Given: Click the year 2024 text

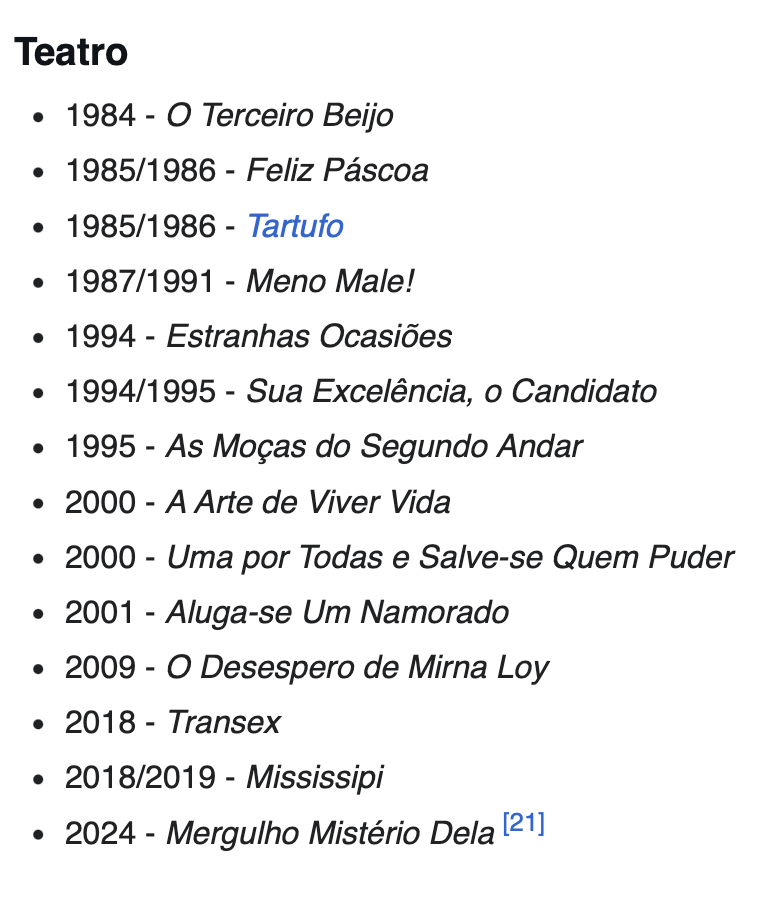Looking at the screenshot, I should tap(100, 833).
